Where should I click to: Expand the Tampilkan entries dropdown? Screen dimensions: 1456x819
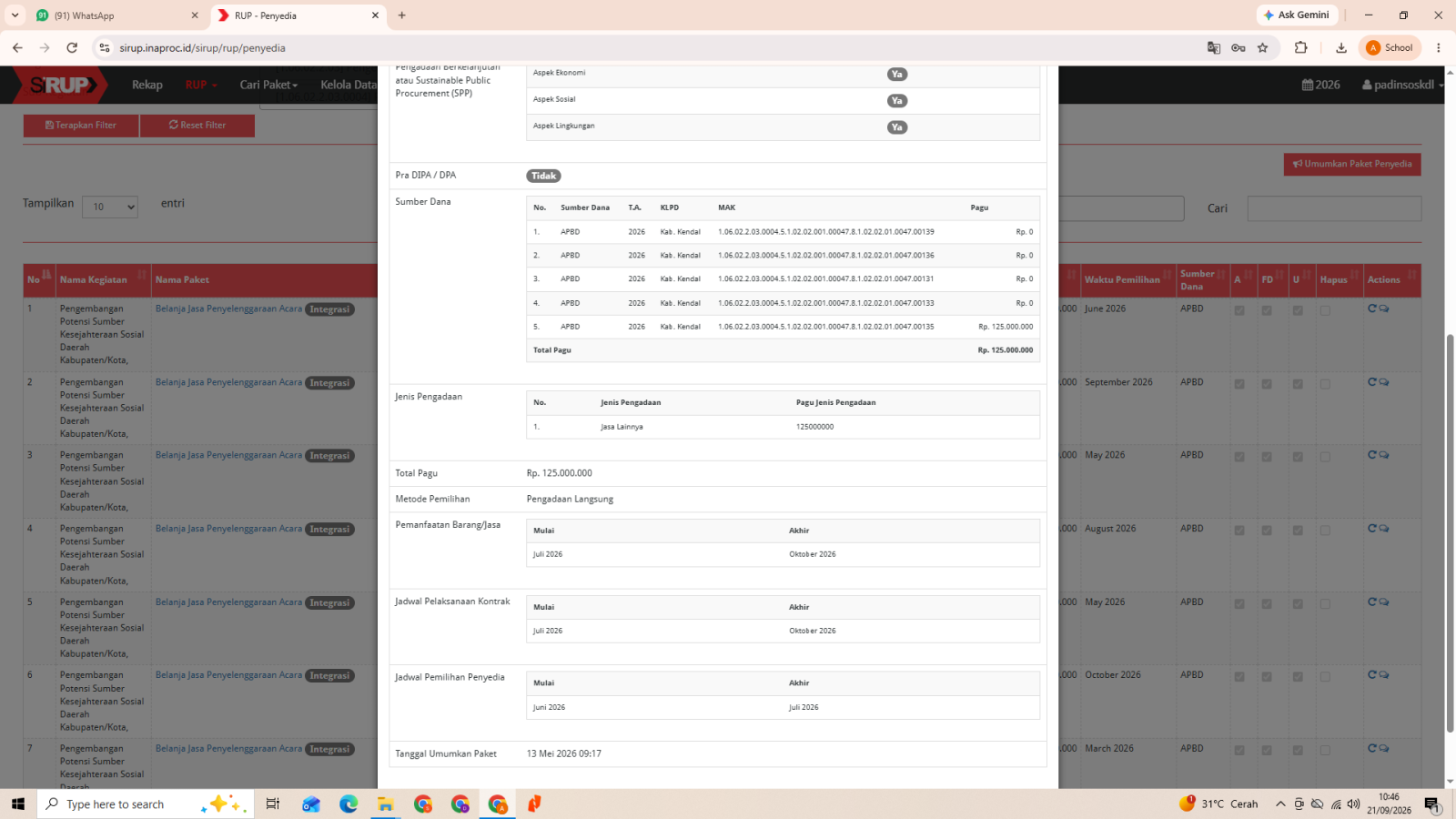(x=110, y=207)
